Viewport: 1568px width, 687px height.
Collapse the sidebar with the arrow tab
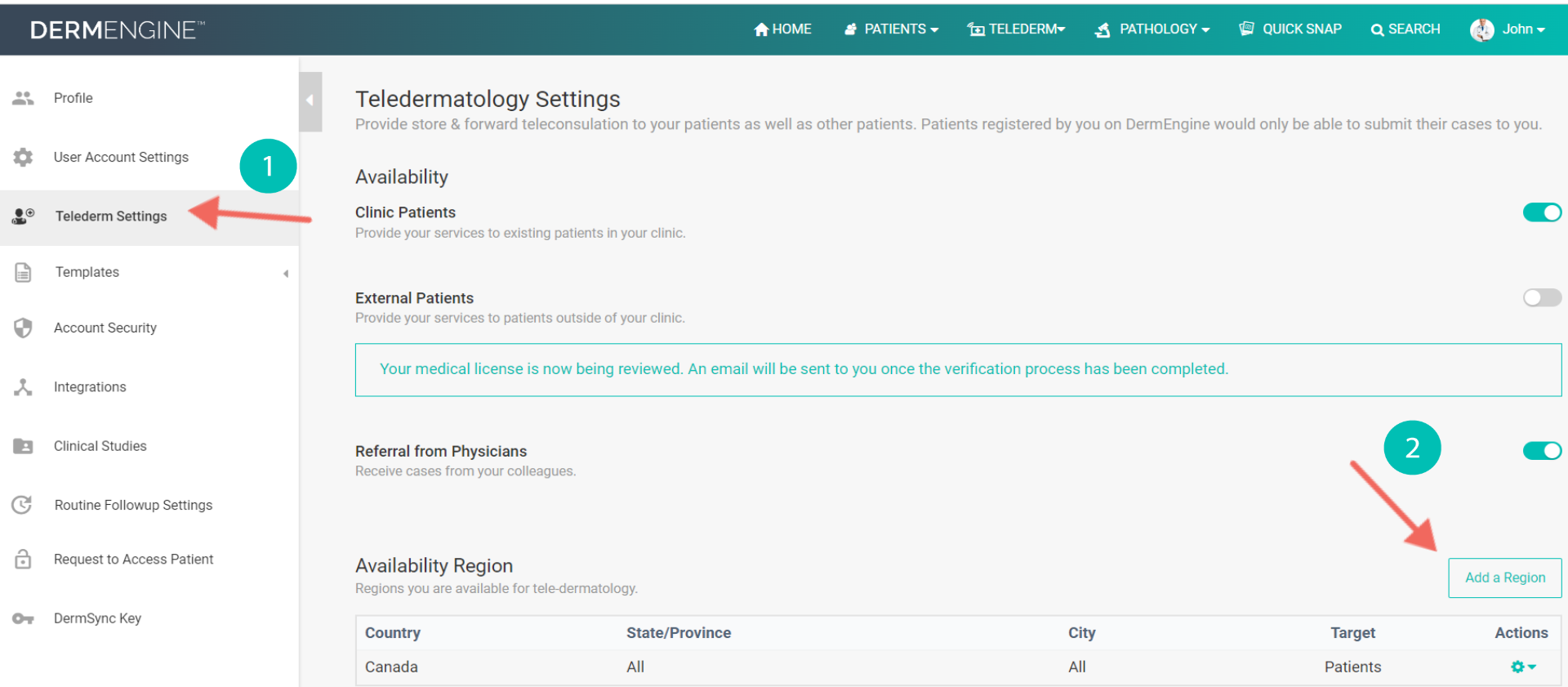(x=310, y=101)
